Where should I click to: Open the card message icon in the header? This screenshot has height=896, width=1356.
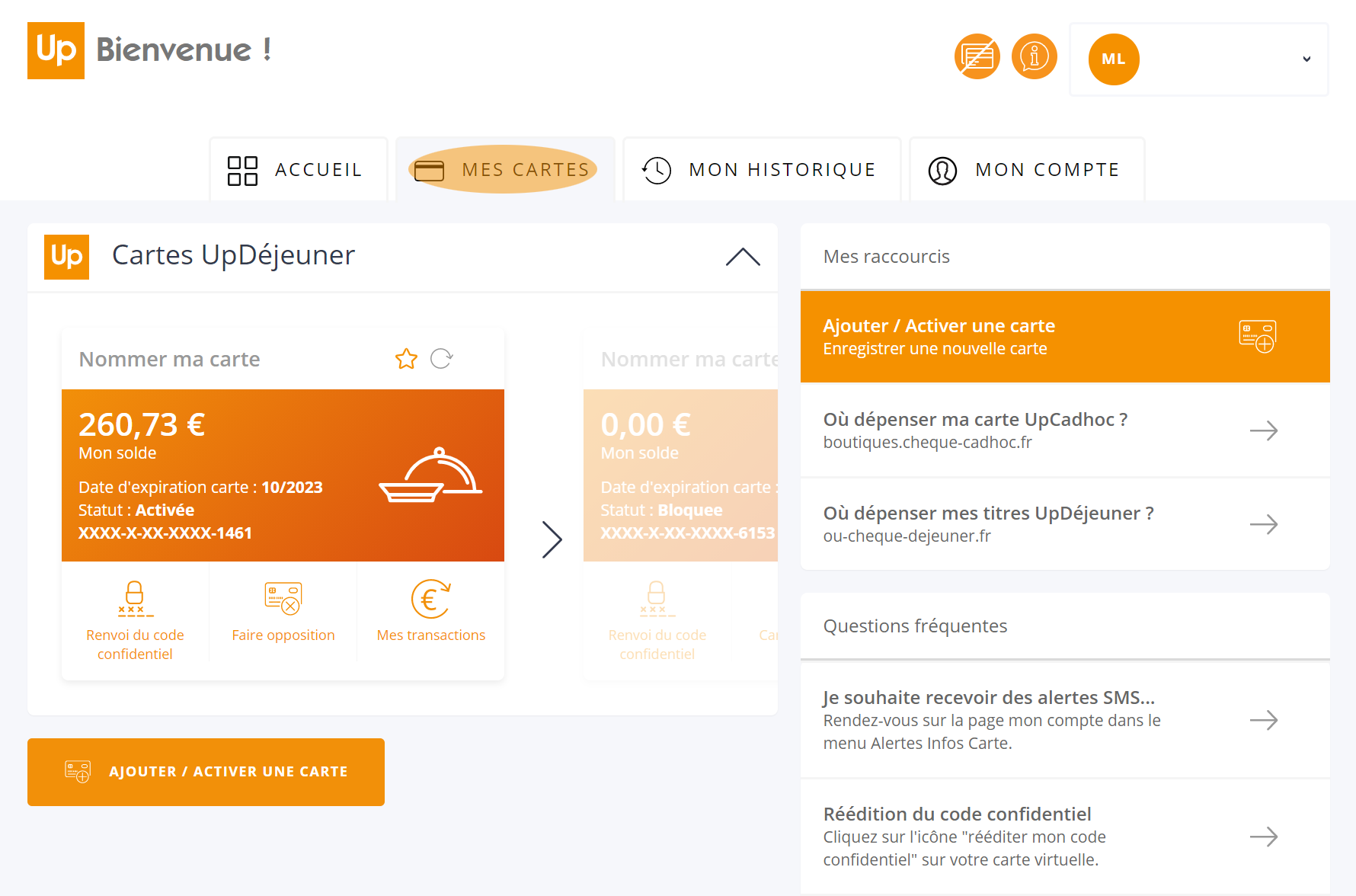[977, 56]
